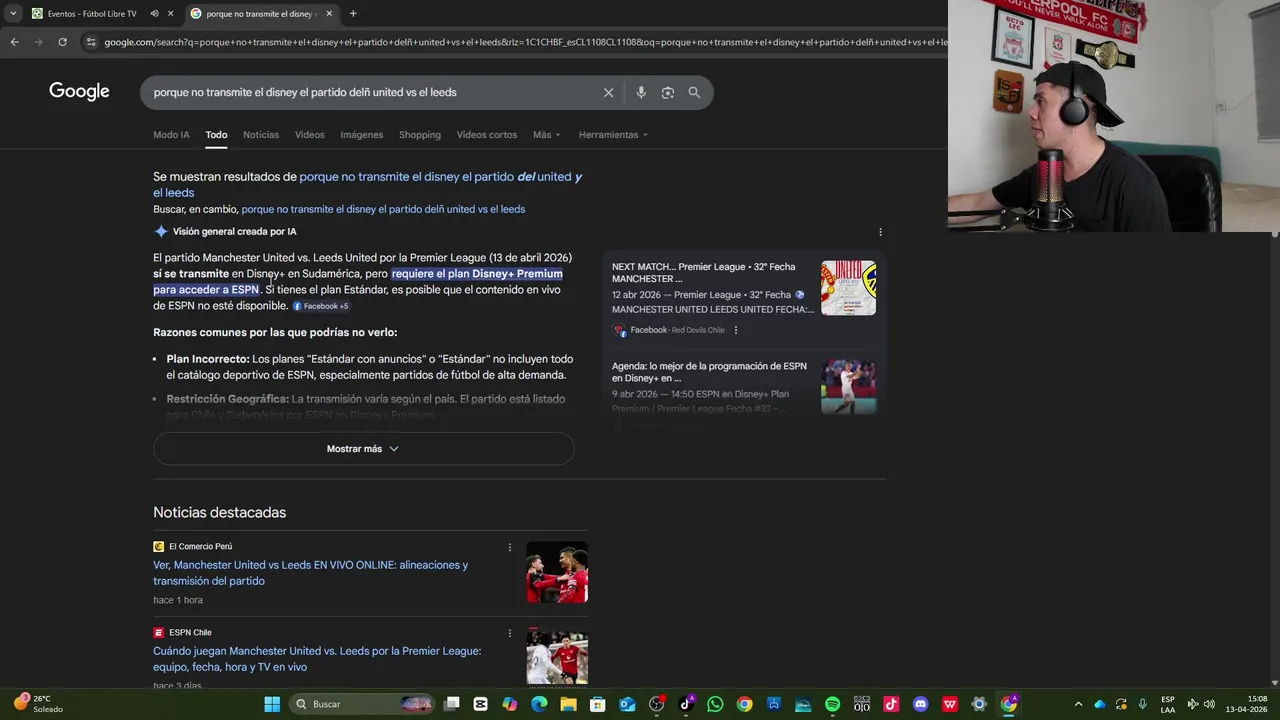Open options for Facebook Red Devils Chile source
This screenshot has width=1280, height=720.
click(736, 330)
